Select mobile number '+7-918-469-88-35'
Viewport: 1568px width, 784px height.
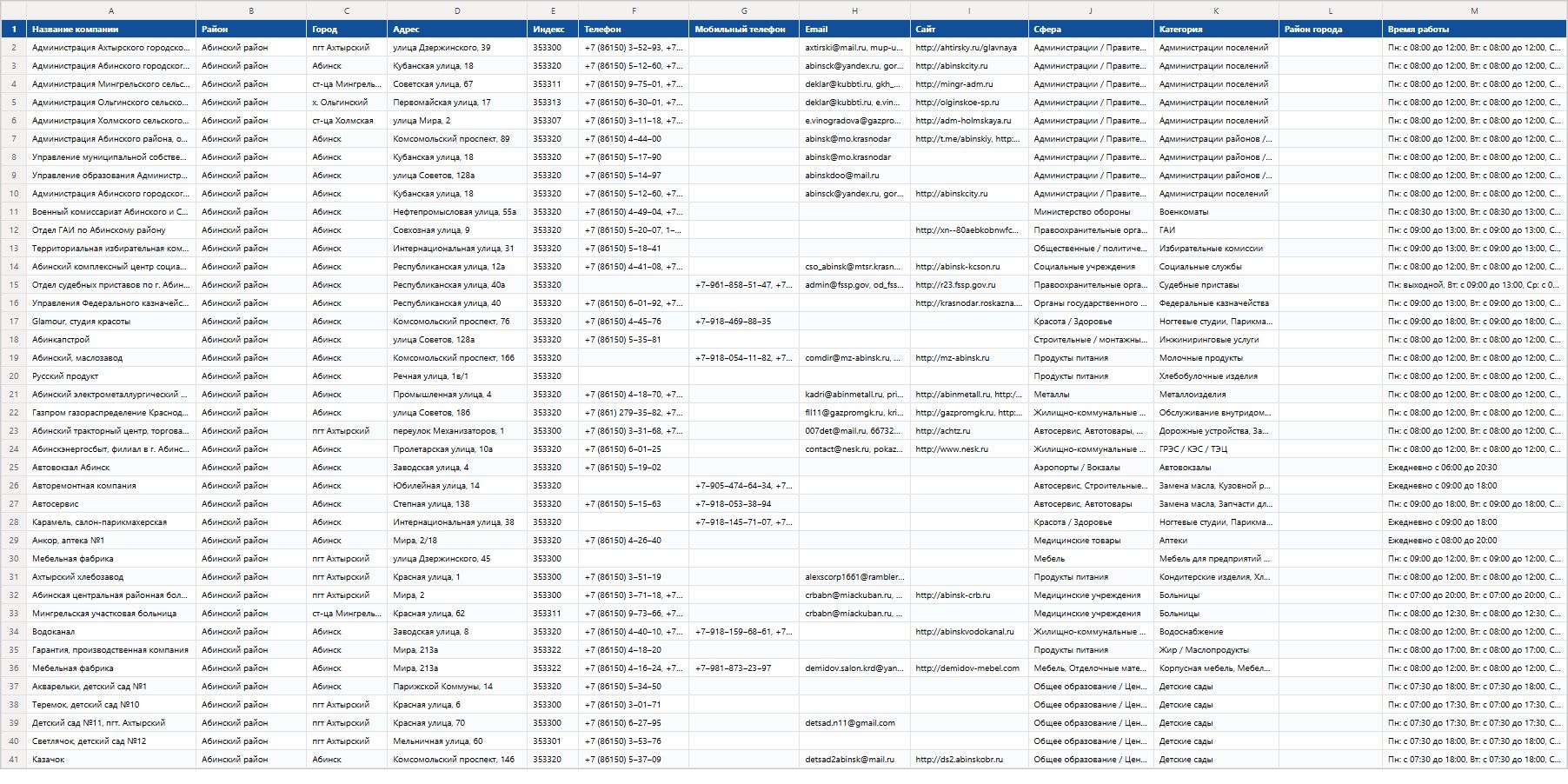click(744, 322)
